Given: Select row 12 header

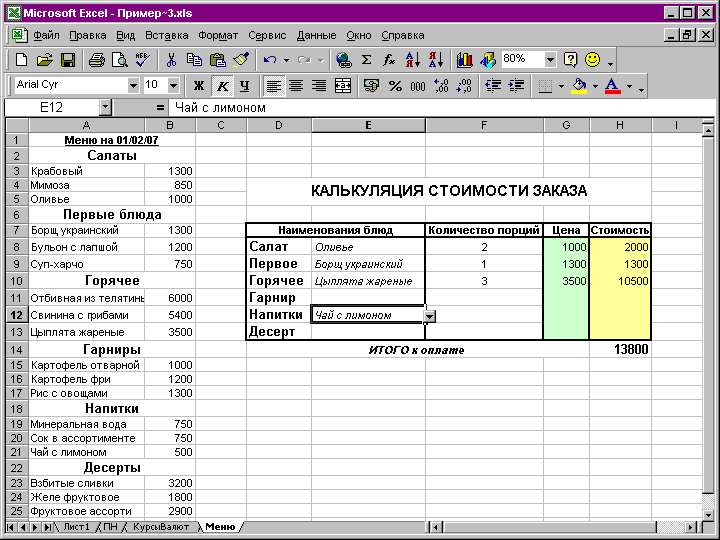Looking at the screenshot, I should click(x=17, y=315).
